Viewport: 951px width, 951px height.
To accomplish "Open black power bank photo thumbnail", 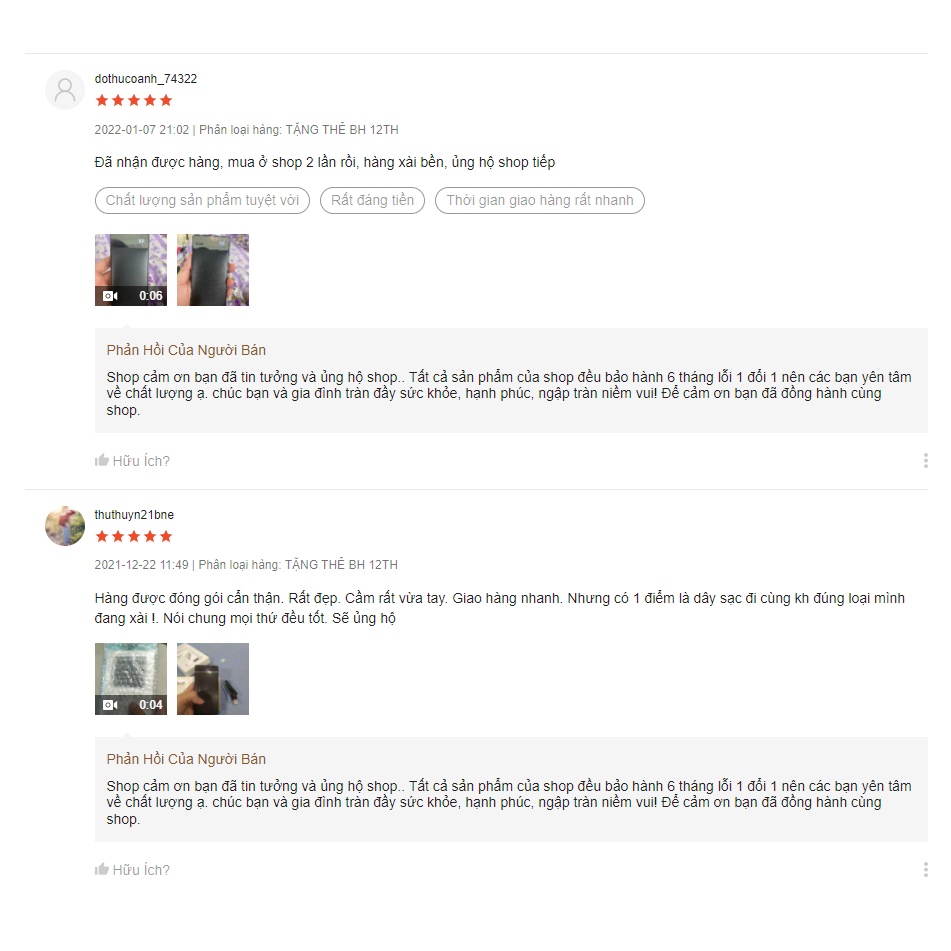I will [213, 270].
